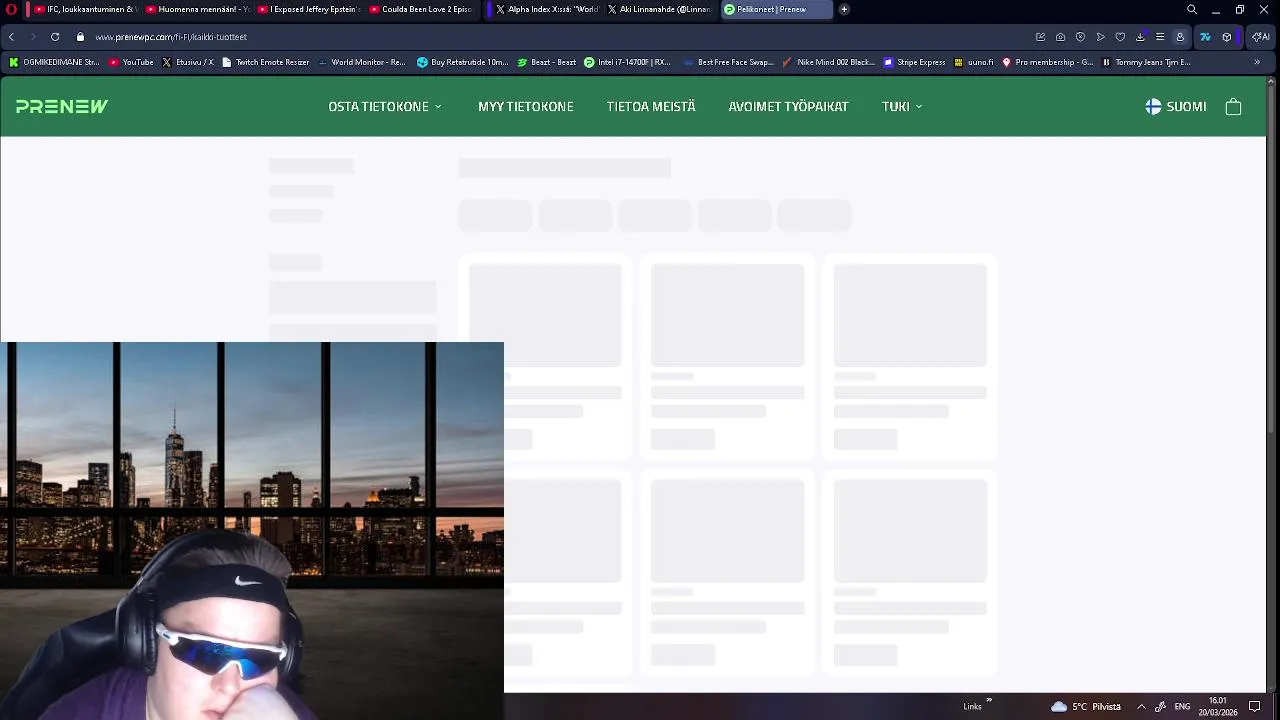Screen dimensions: 1280x720
Task: Open the Opera AI assistant button
Action: [1260, 37]
